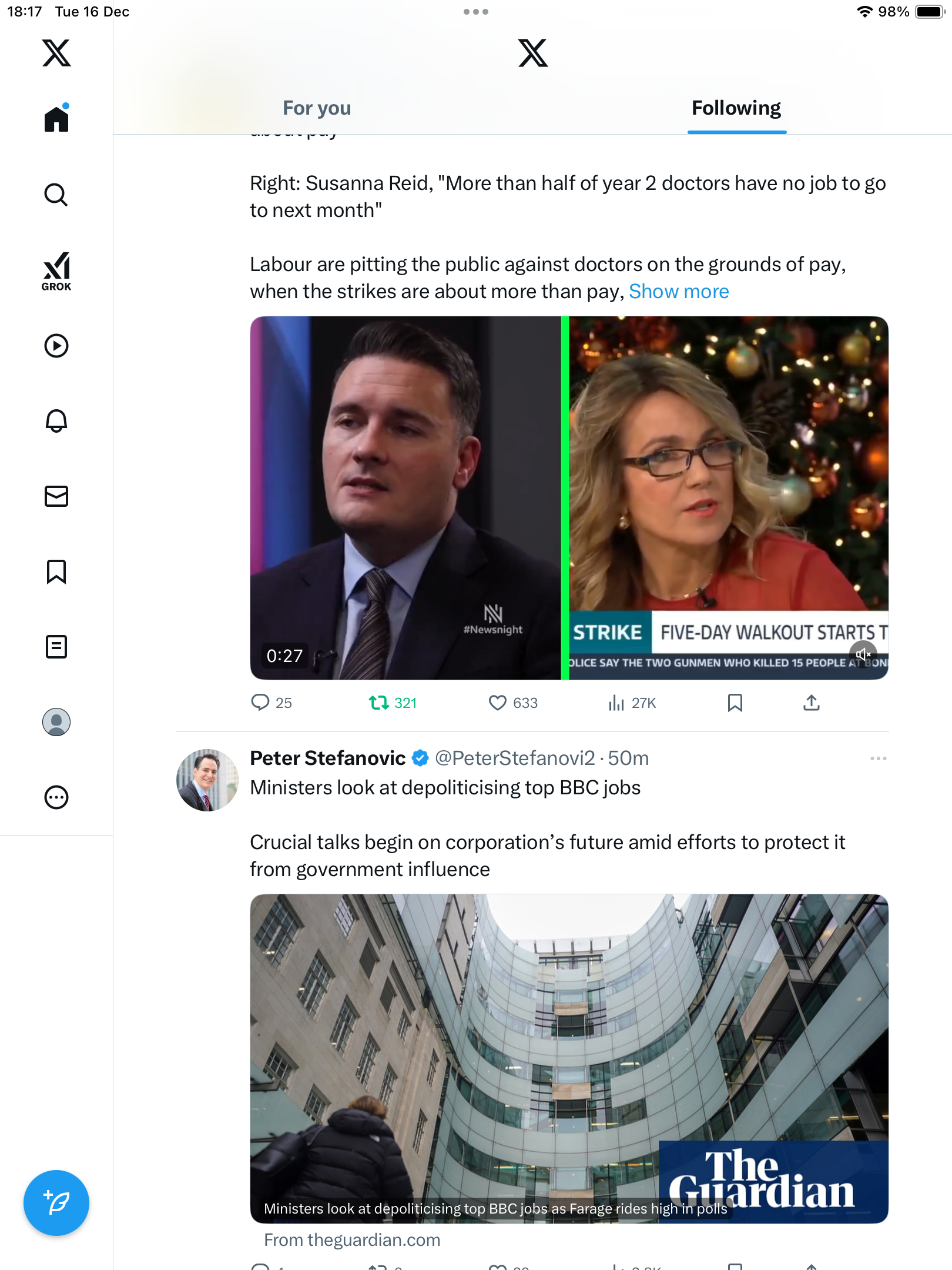Share the doctors' strike video post
Screen dimensions: 952x1270
(811, 703)
